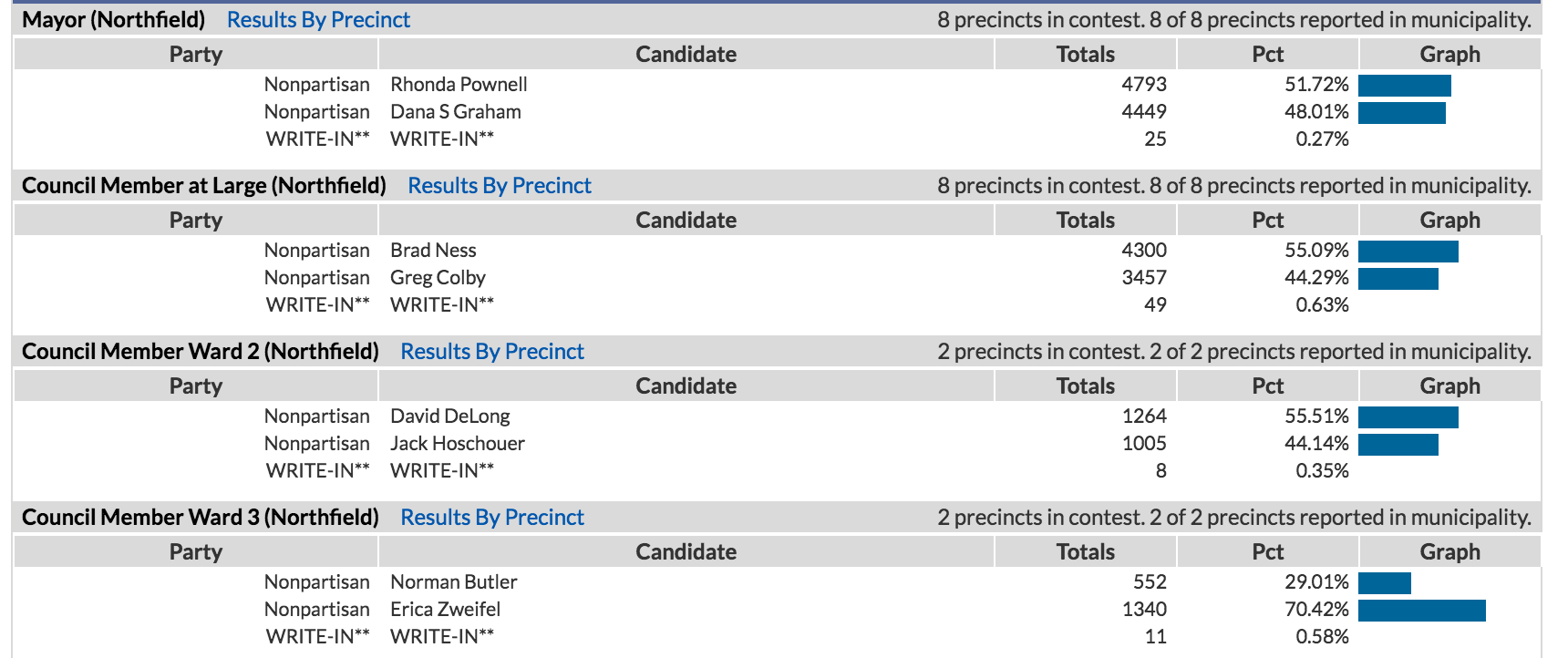The width and height of the screenshot is (1568, 658).
Task: Open Results By Precinct for Mayor contest
Action: tap(318, 19)
